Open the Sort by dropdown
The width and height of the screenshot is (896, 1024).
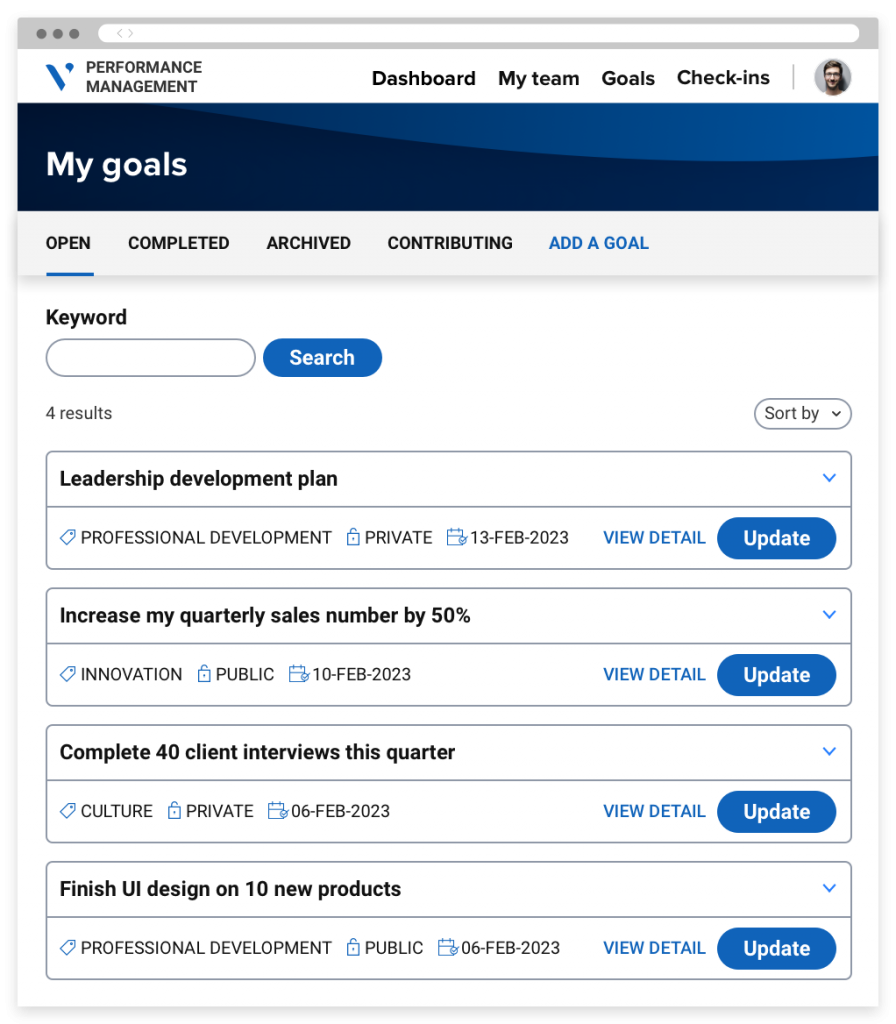802,413
